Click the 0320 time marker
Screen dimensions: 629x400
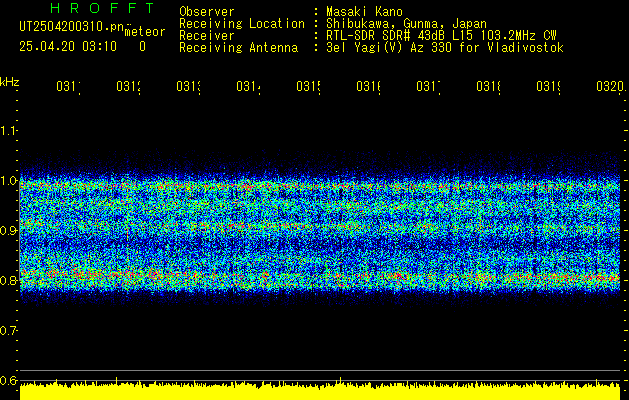point(611,87)
